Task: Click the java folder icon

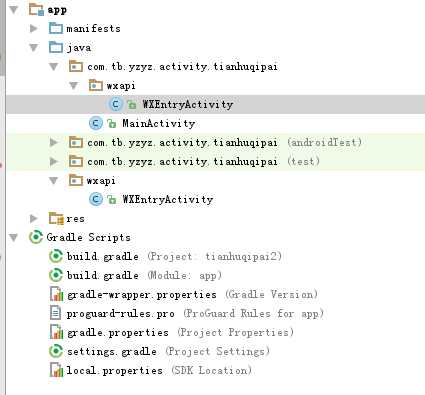Action: click(x=55, y=47)
